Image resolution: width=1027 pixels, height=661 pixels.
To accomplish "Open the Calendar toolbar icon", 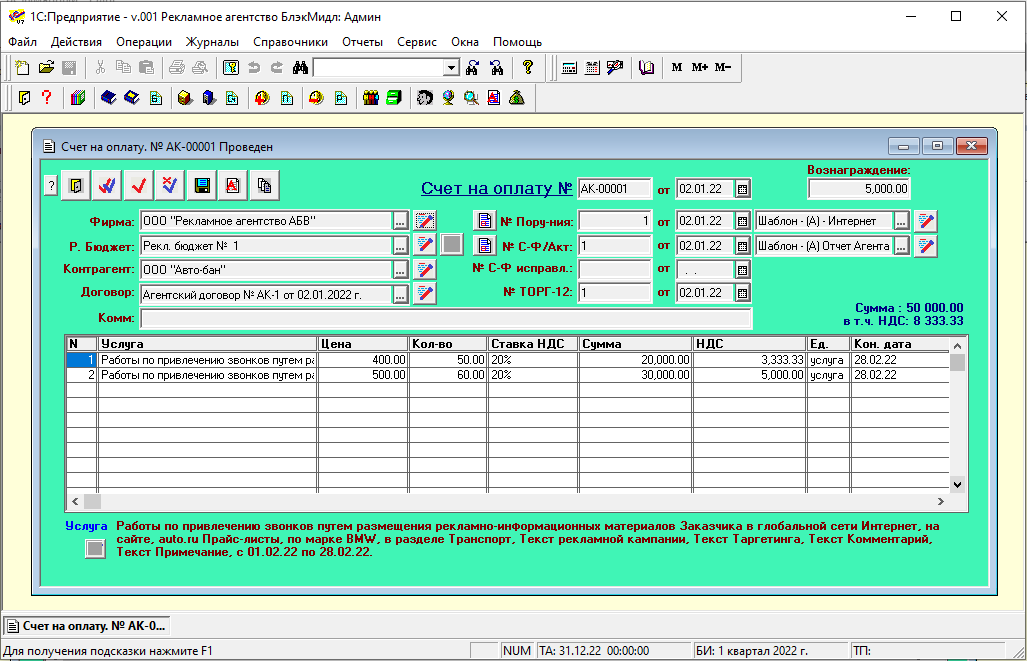I will click(592, 67).
